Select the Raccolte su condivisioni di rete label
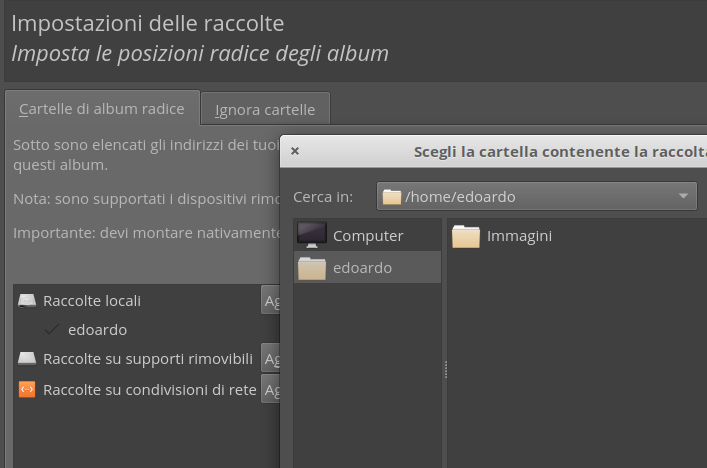This screenshot has height=468, width=707. pyautogui.click(x=149, y=390)
